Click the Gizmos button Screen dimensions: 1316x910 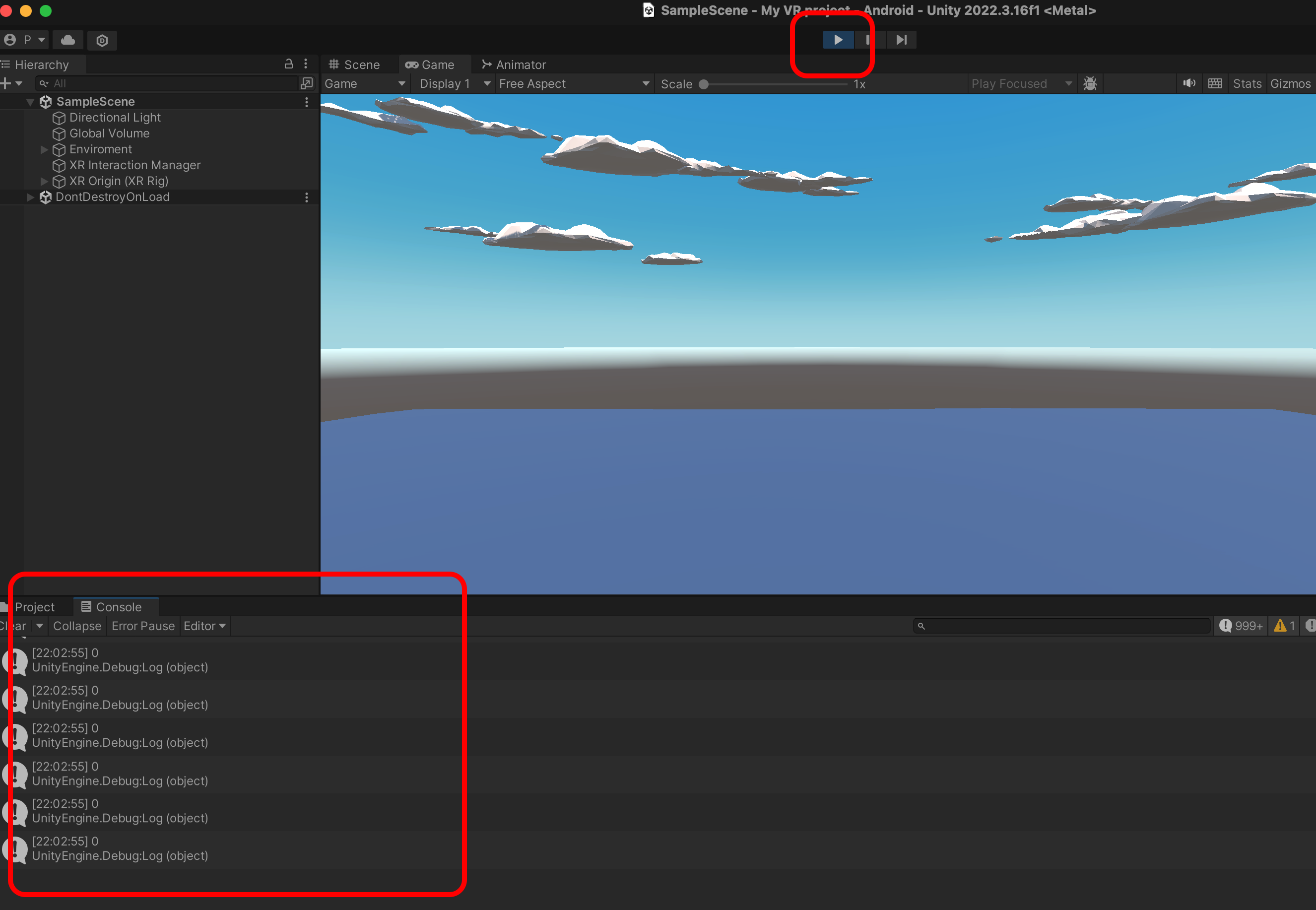click(1290, 84)
